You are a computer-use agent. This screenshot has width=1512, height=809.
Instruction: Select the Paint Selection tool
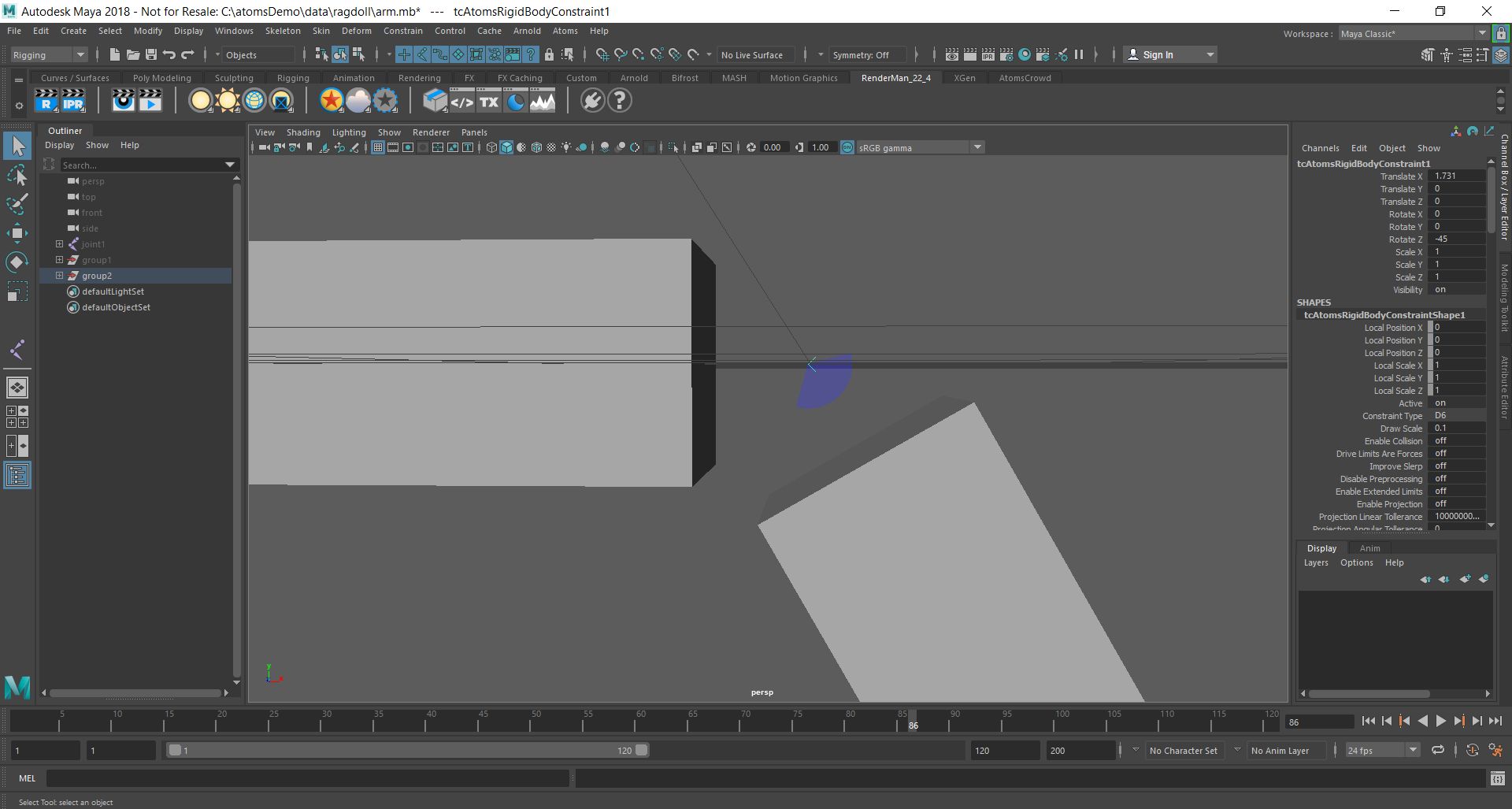[x=17, y=203]
